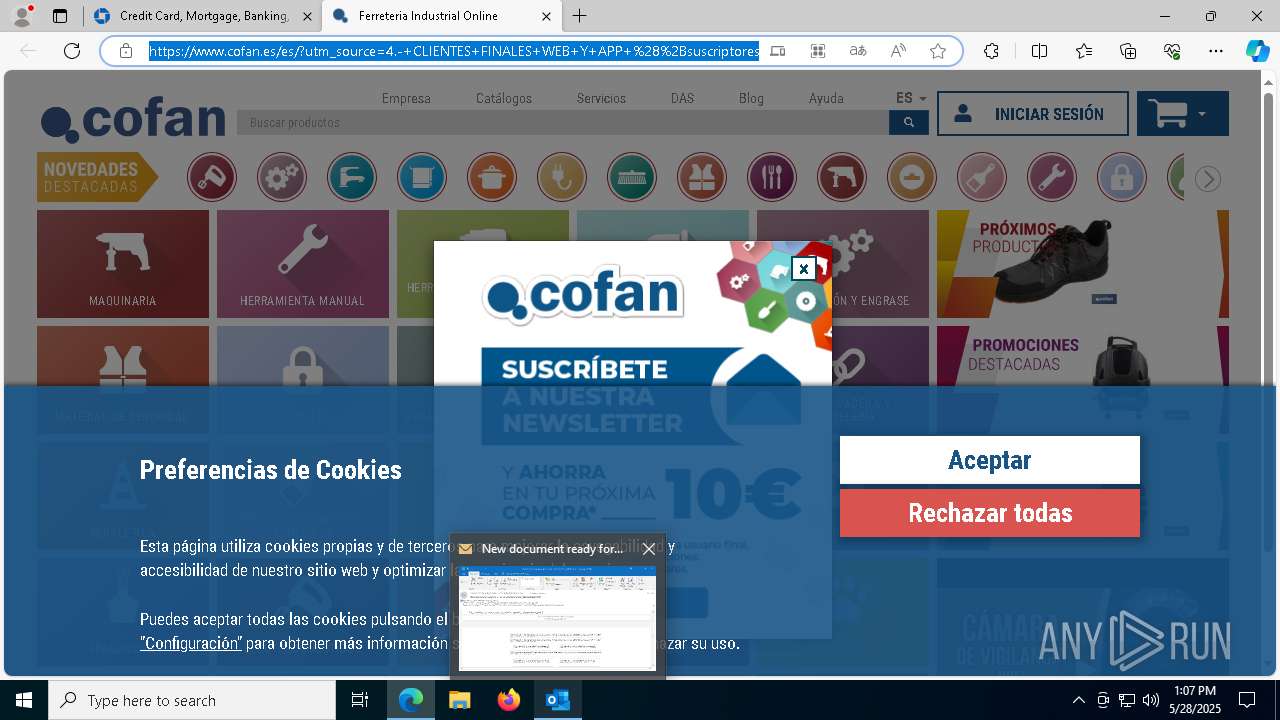
Task: Add page to favorites with star icon
Action: tap(938, 51)
